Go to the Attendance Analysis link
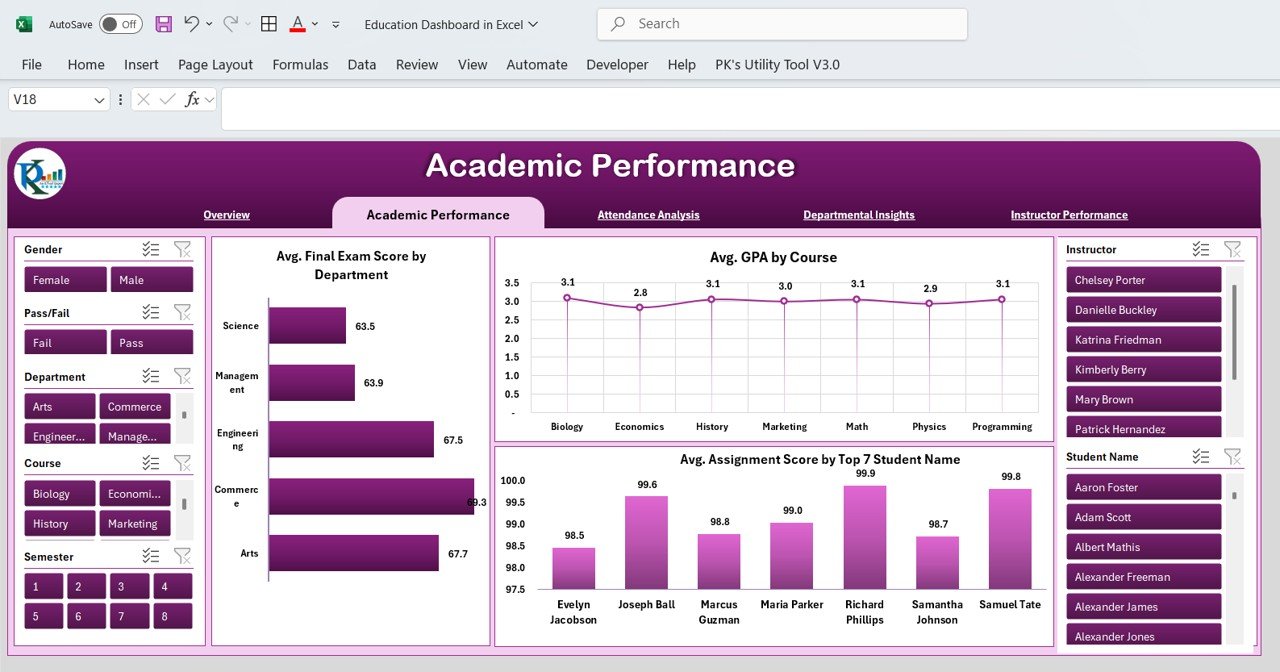This screenshot has height=672, width=1280. [x=648, y=215]
